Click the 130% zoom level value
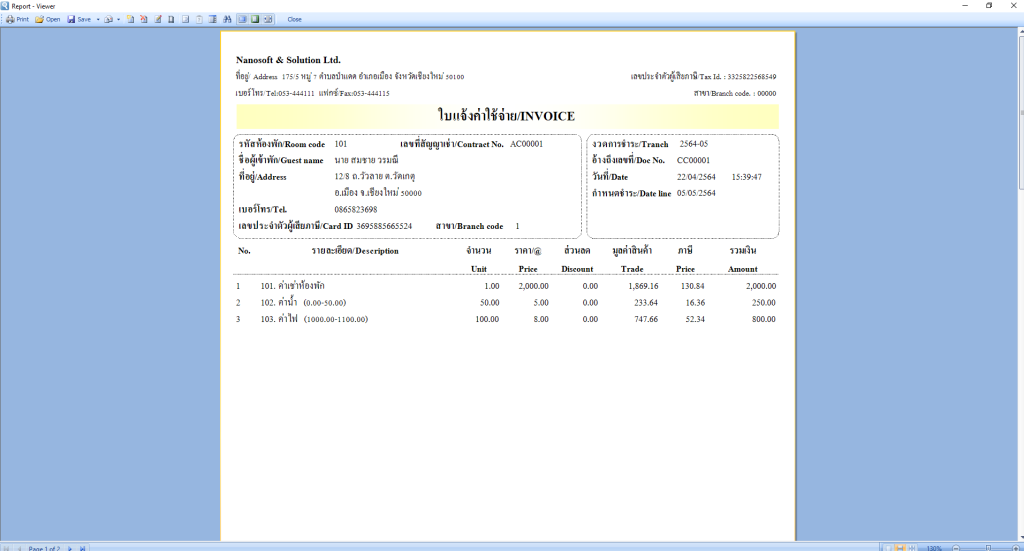Screen dimensions: 1024x551 pos(934,548)
